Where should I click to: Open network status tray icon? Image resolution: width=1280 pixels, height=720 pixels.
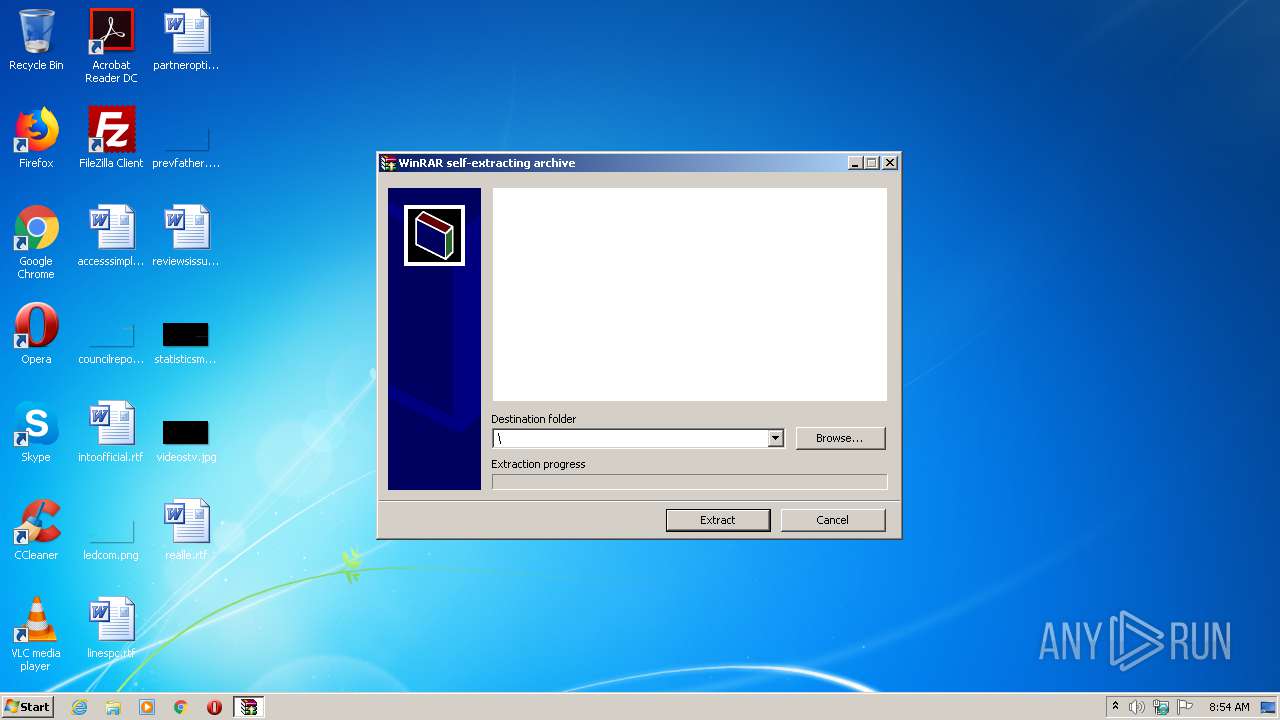(x=1161, y=707)
